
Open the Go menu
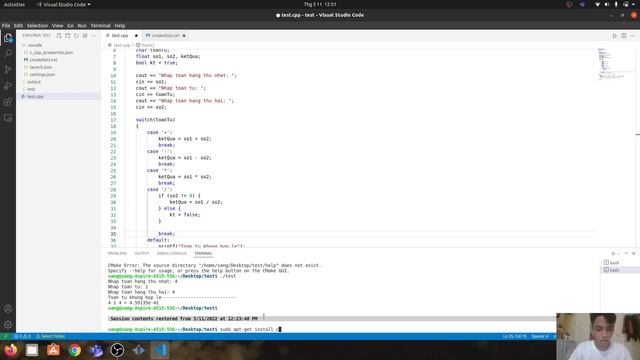click(70, 25)
